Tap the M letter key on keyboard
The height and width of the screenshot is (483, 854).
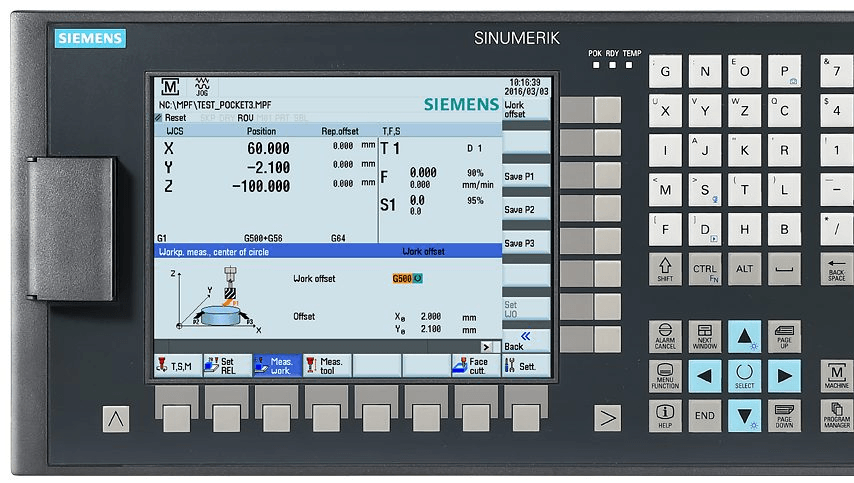[665, 190]
